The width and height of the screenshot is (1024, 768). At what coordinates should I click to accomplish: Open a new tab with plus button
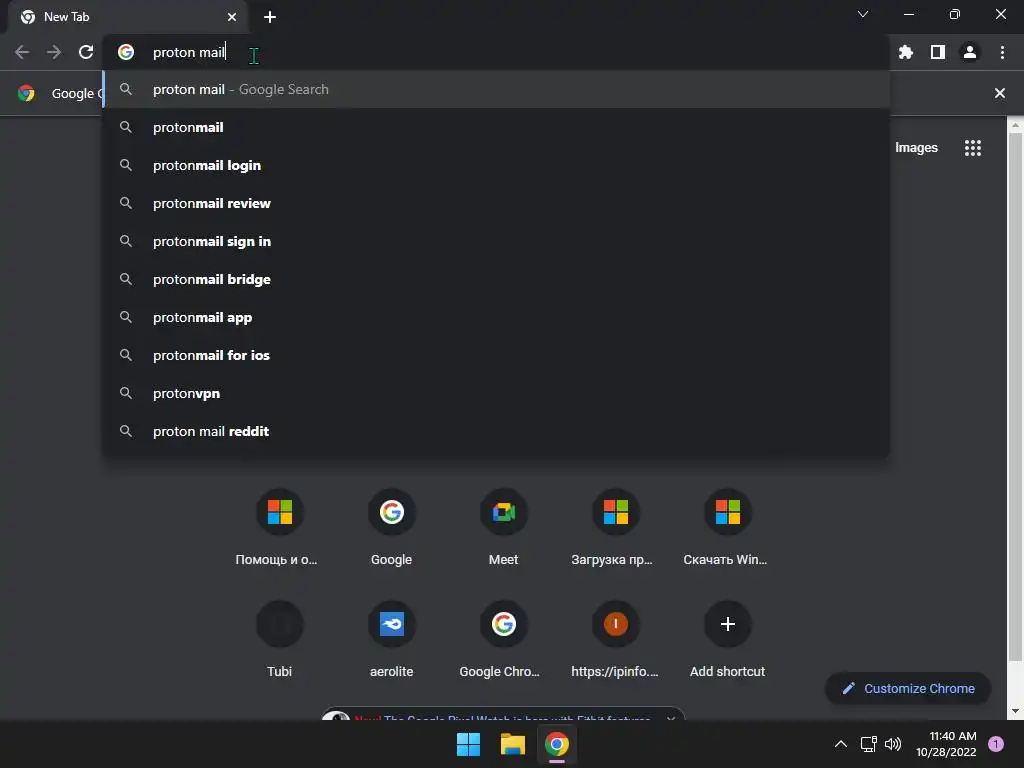click(270, 17)
